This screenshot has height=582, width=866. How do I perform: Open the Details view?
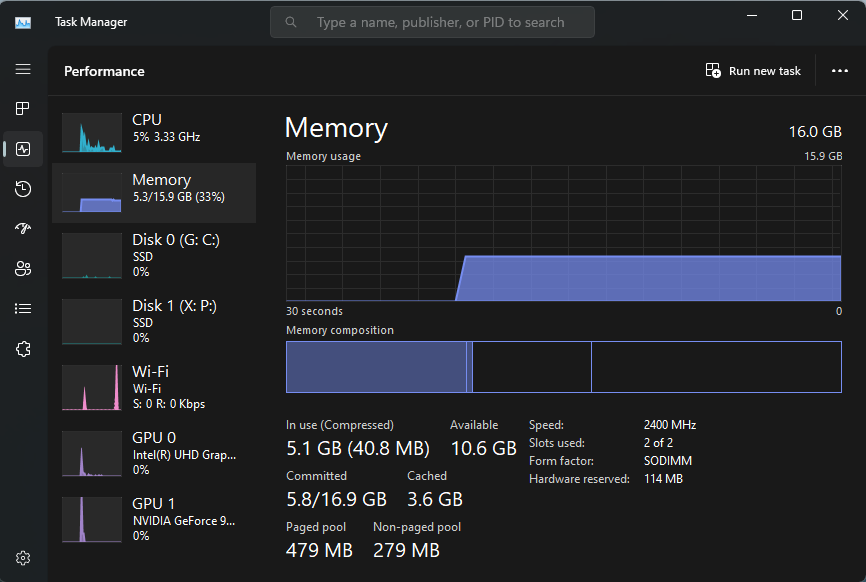point(23,309)
